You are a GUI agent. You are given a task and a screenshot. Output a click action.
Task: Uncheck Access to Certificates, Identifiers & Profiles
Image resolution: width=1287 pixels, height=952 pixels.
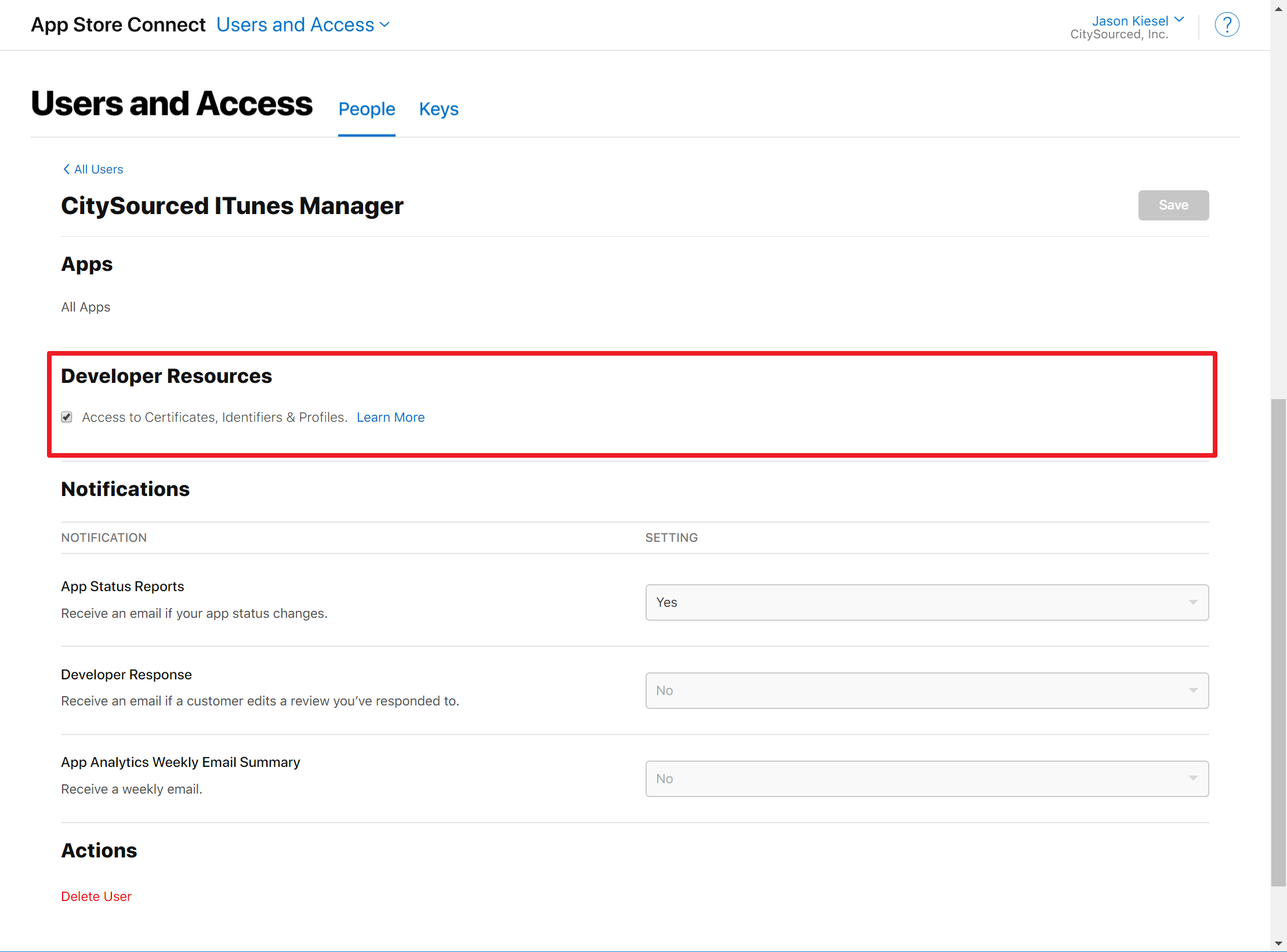pyautogui.click(x=67, y=417)
